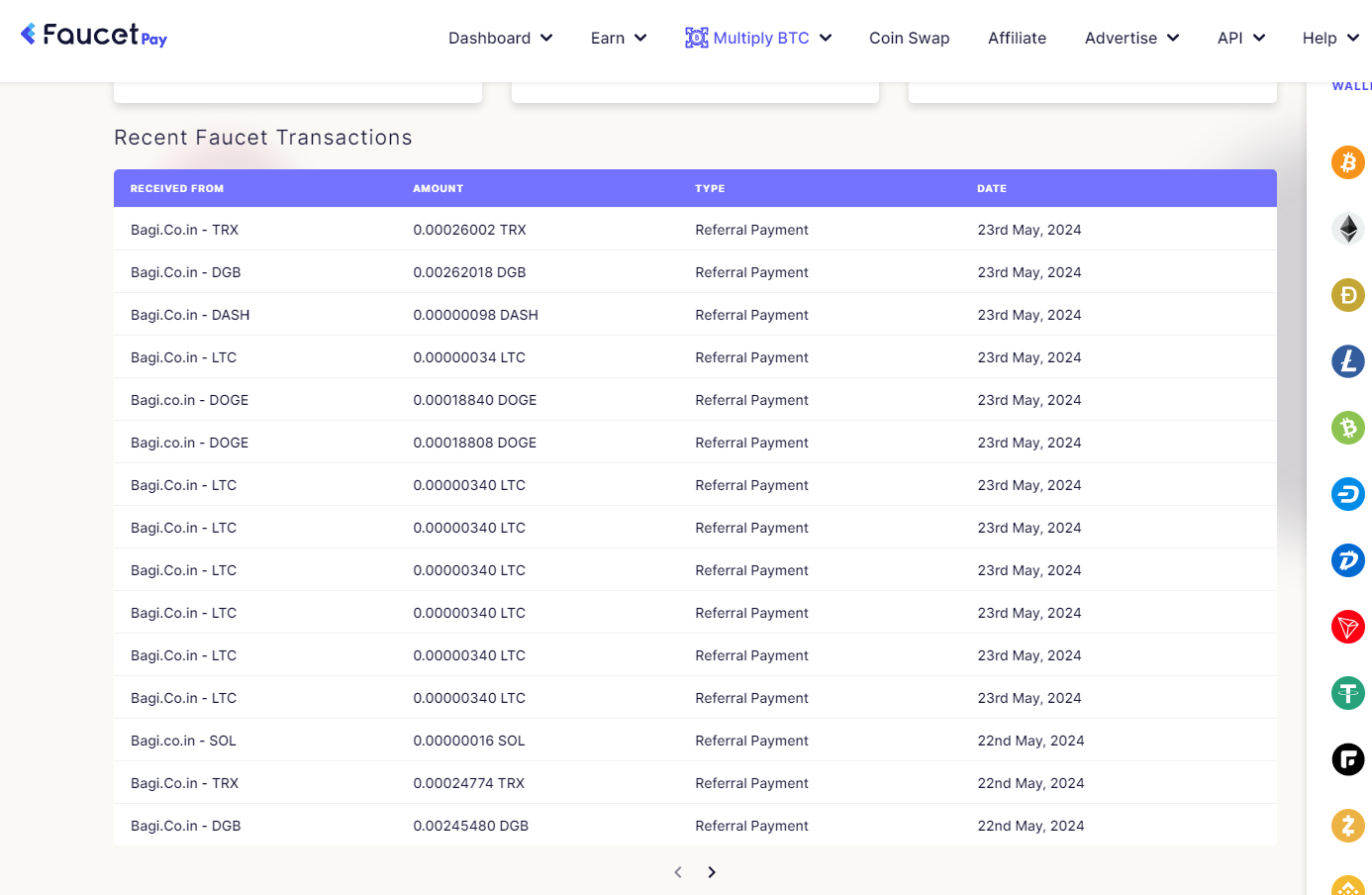The image size is (1372, 895).
Task: Open the Multiply BTC dropdown
Action: coord(758,38)
